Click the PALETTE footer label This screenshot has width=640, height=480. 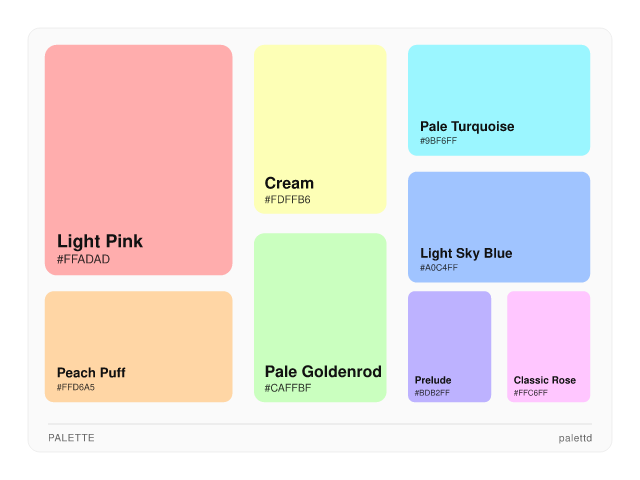coord(71,438)
